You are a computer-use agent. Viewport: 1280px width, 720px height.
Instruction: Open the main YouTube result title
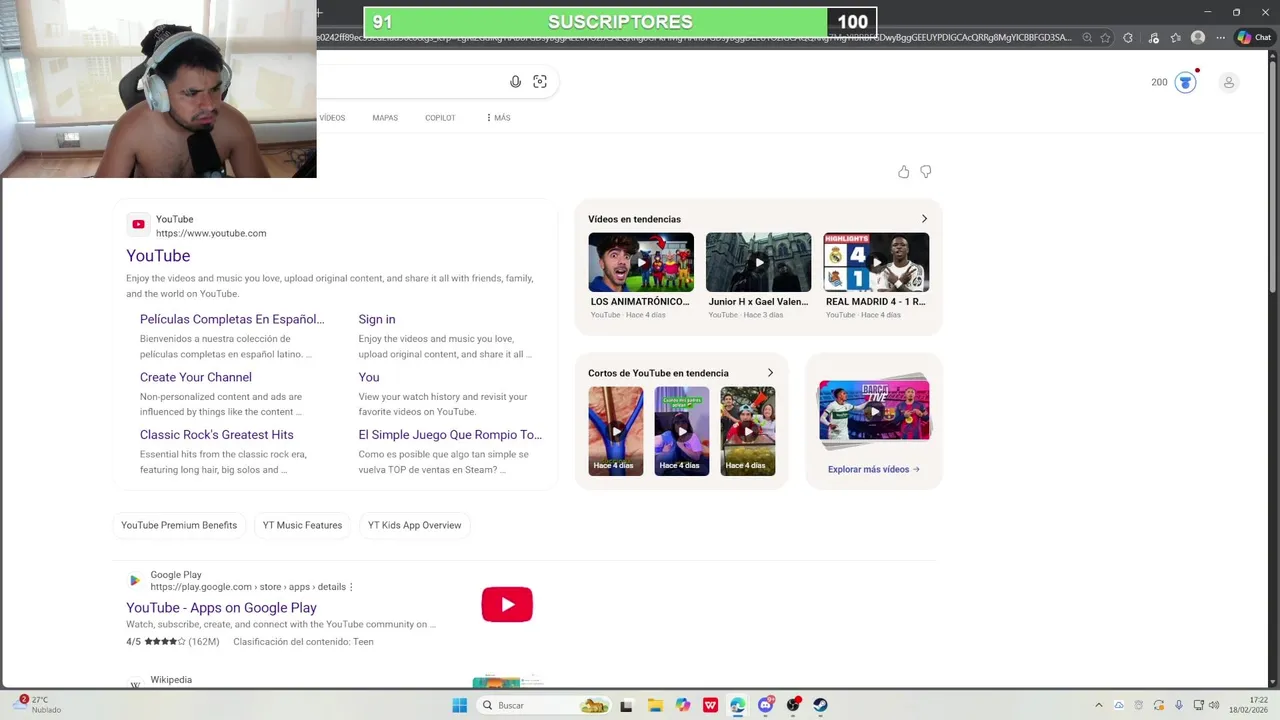pyautogui.click(x=158, y=256)
